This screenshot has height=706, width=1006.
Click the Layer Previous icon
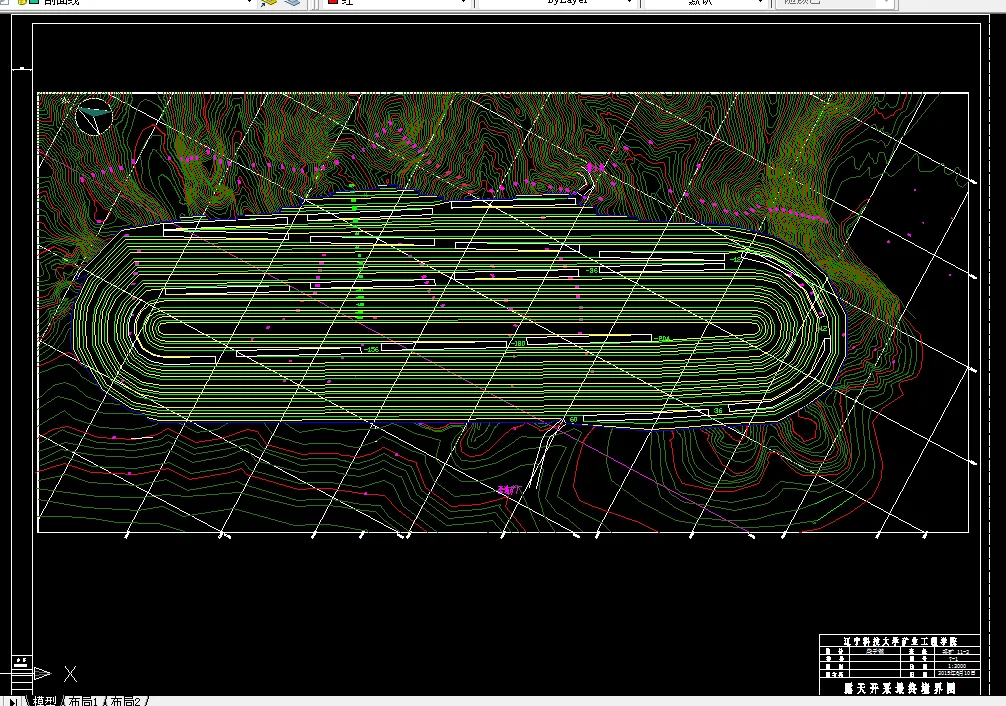[270, 2]
